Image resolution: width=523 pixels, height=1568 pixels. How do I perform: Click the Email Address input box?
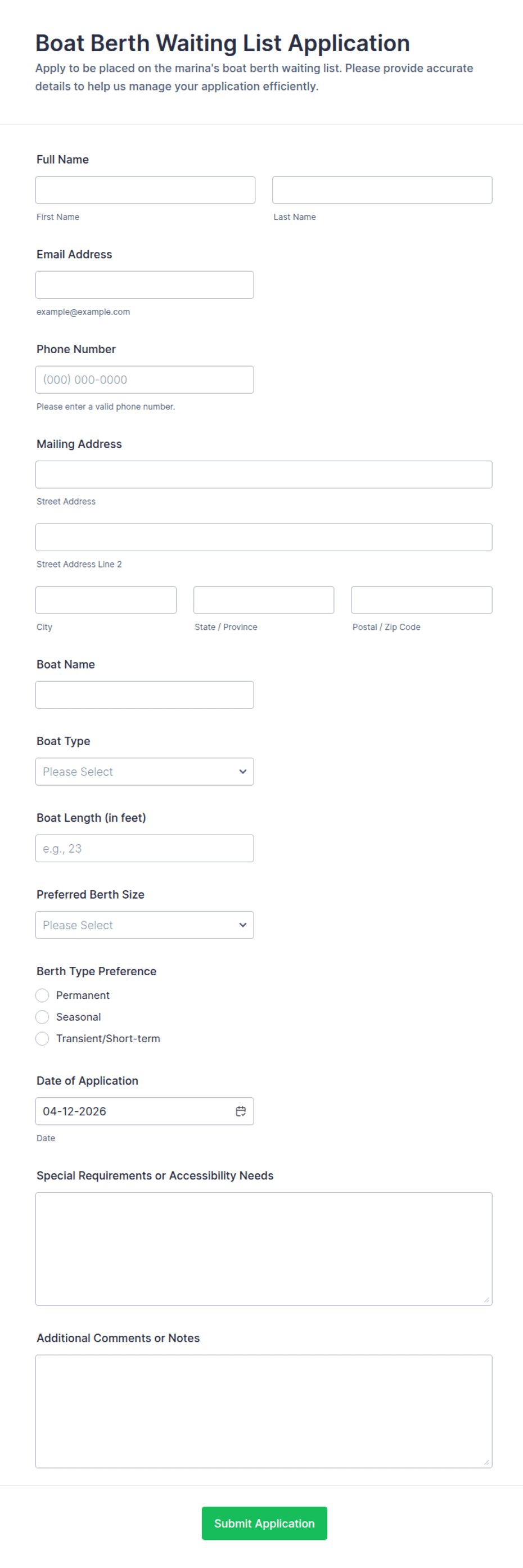[145, 285]
